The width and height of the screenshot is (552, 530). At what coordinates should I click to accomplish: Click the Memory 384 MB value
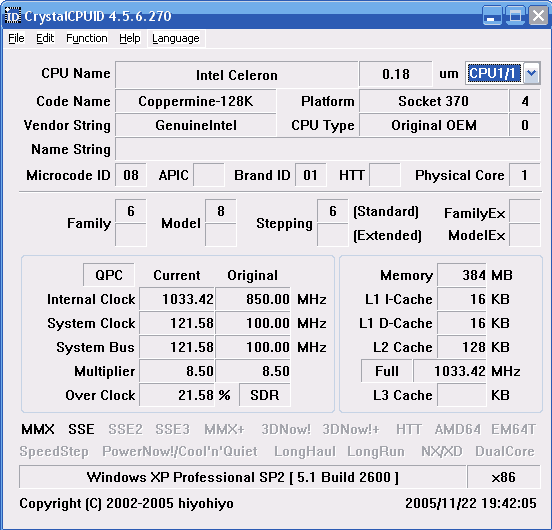(x=462, y=275)
